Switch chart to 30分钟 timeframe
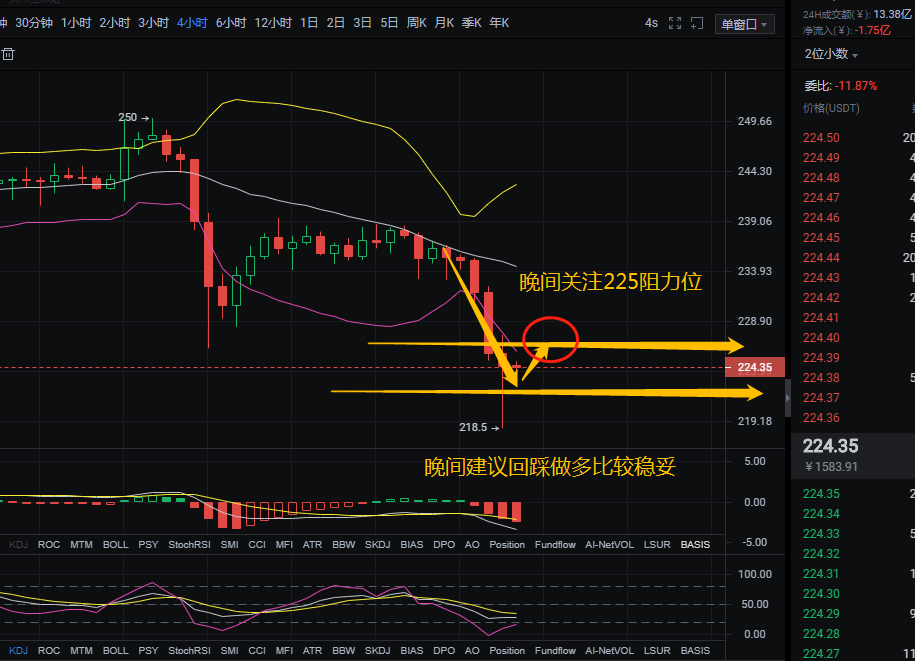915x661 pixels. tap(34, 23)
